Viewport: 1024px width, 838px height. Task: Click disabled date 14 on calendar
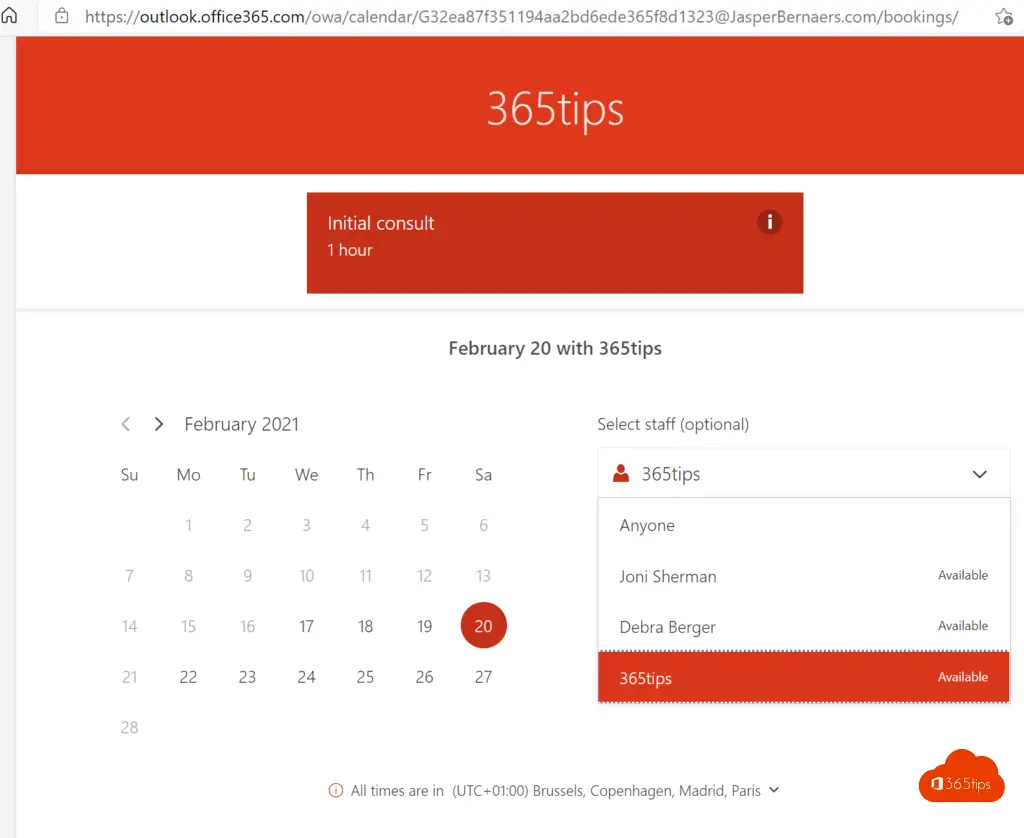(129, 626)
